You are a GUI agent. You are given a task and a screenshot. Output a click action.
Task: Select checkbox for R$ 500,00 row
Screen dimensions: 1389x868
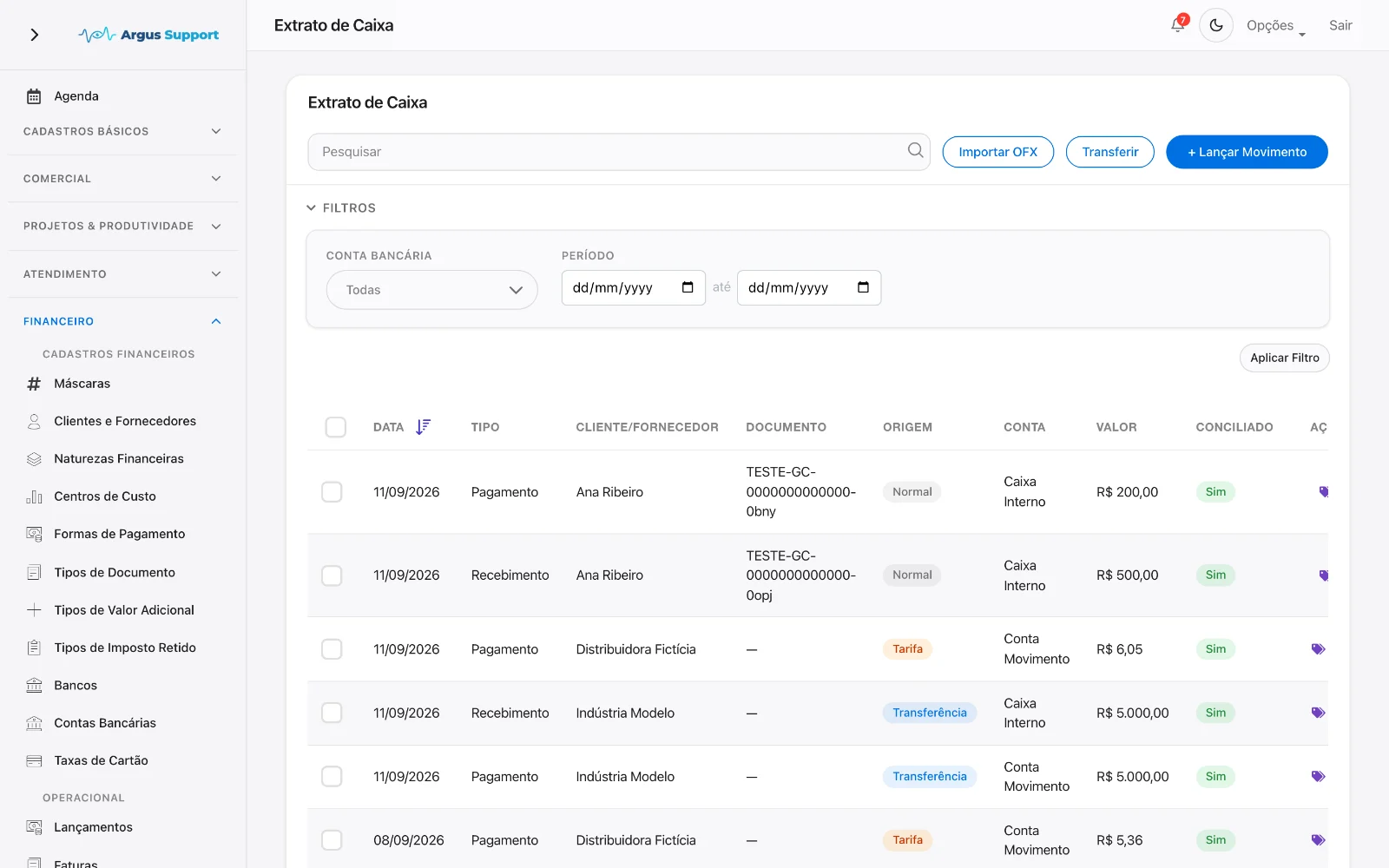tap(332, 575)
